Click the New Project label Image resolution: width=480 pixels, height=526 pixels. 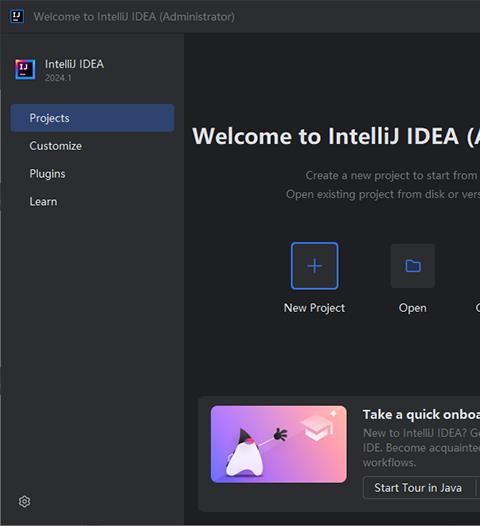(314, 308)
